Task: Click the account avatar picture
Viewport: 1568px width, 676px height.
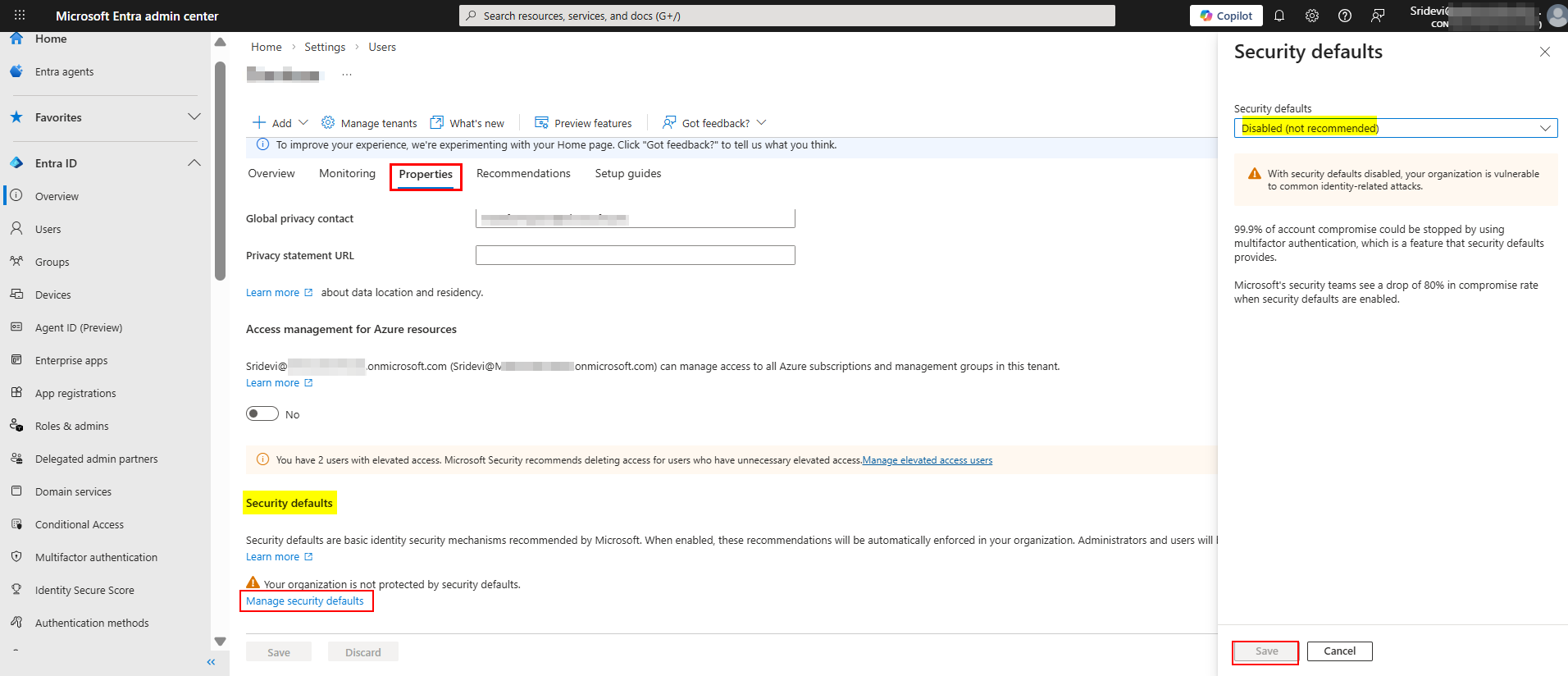Action: tap(1557, 16)
